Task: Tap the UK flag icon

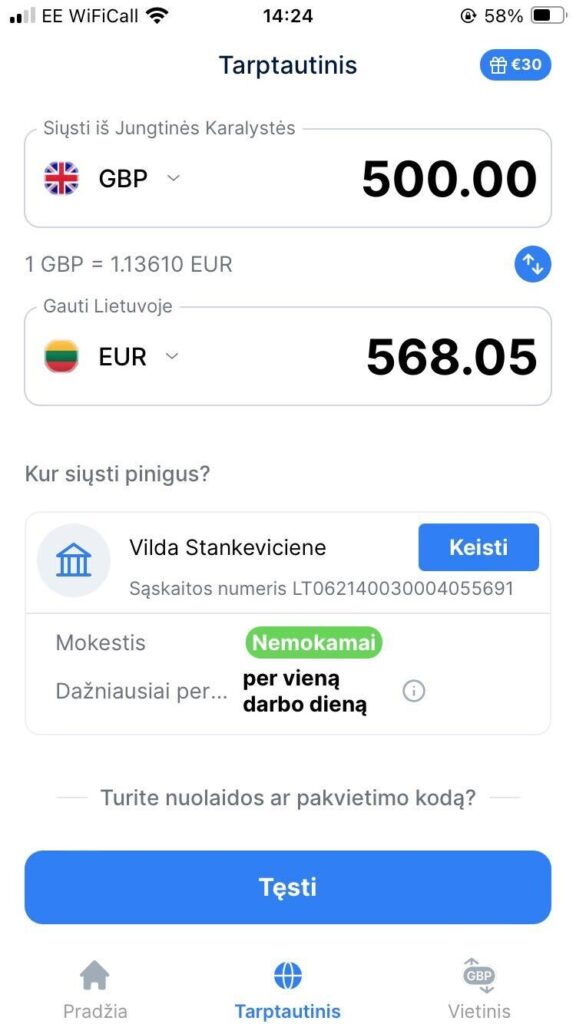Action: coord(61,178)
